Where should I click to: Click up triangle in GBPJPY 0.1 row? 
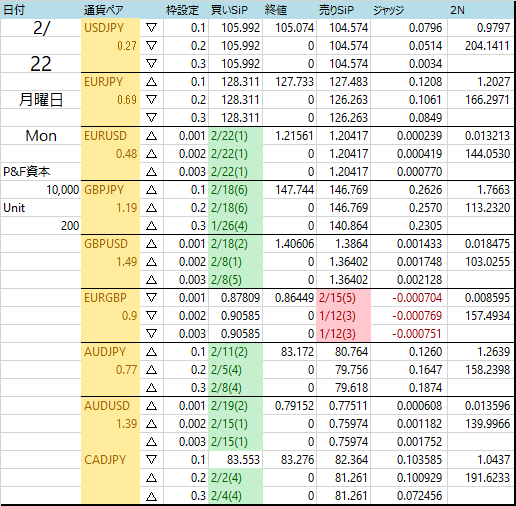point(151,190)
